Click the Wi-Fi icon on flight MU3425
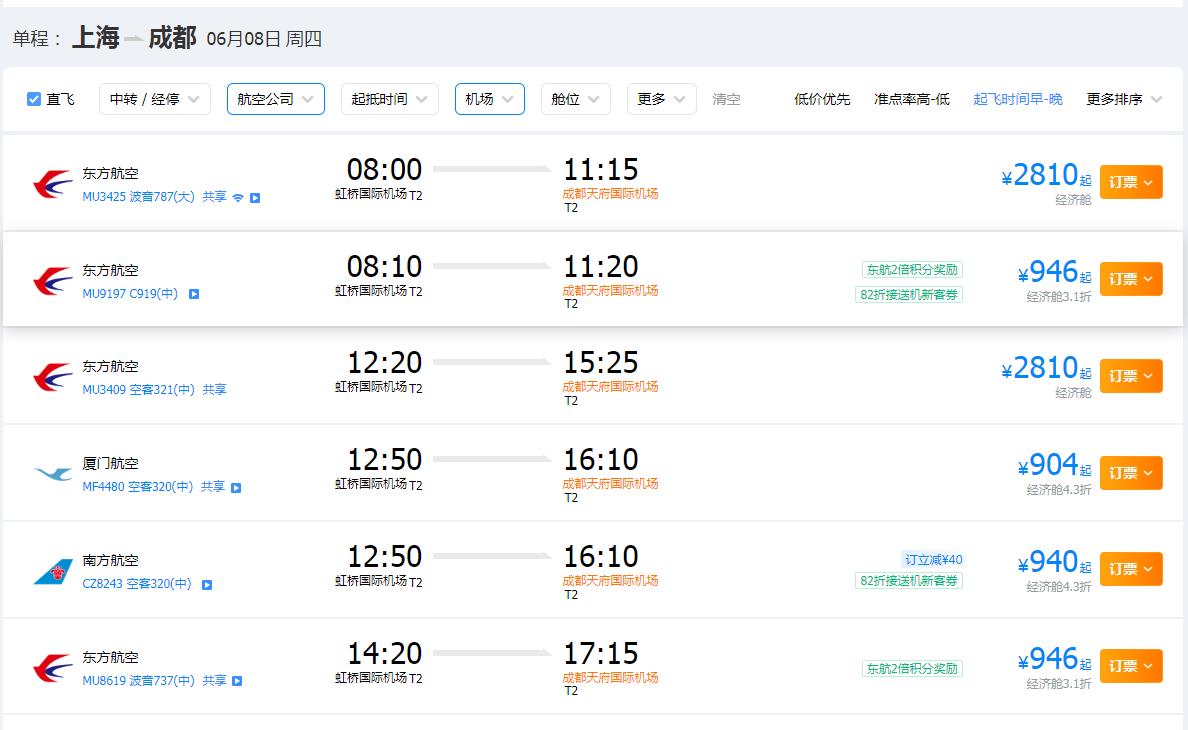This screenshot has height=730, width=1188. click(238, 198)
